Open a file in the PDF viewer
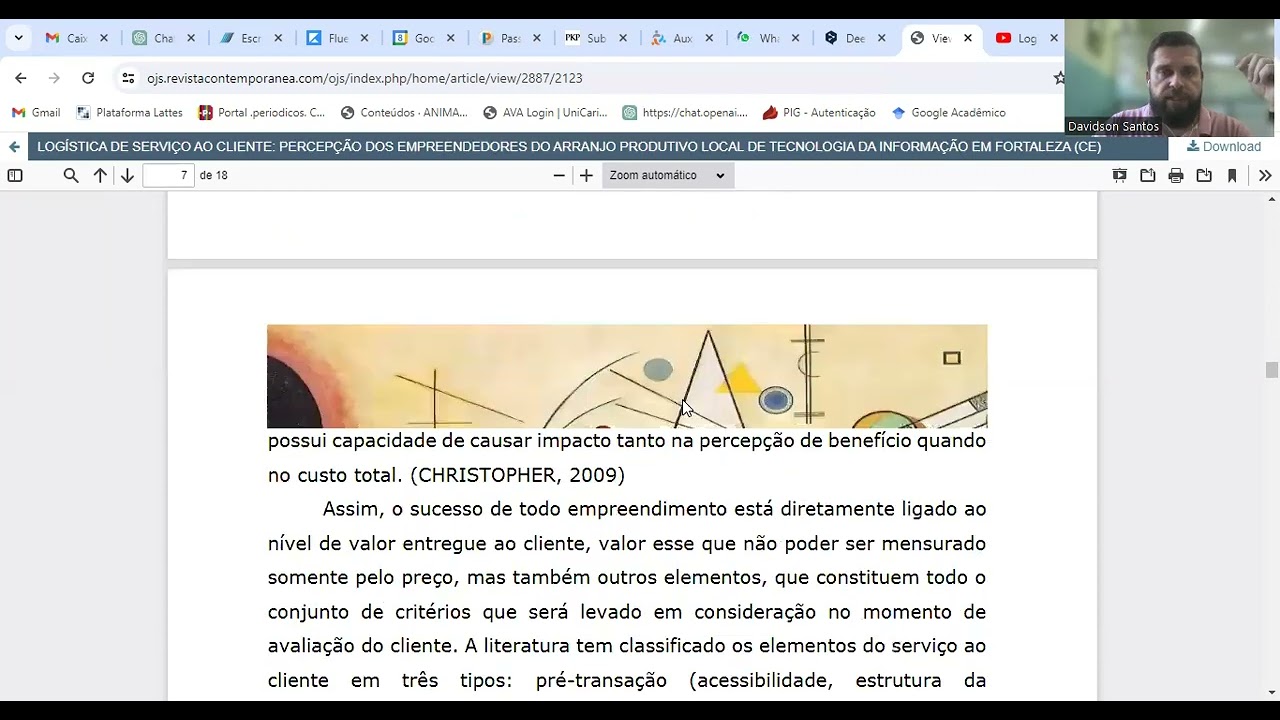Screen dimensions: 1280x720 click(x=1148, y=175)
